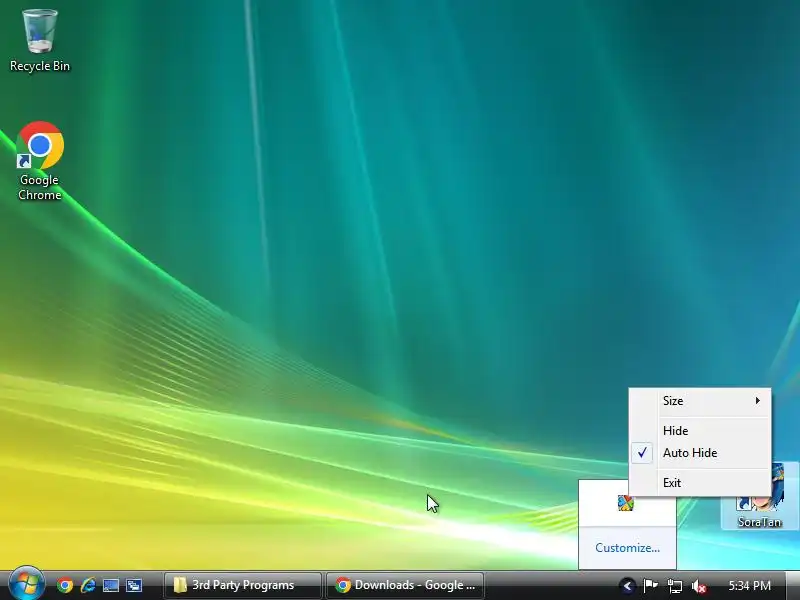Select the Google Chrome desktop shortcut

coord(40,161)
